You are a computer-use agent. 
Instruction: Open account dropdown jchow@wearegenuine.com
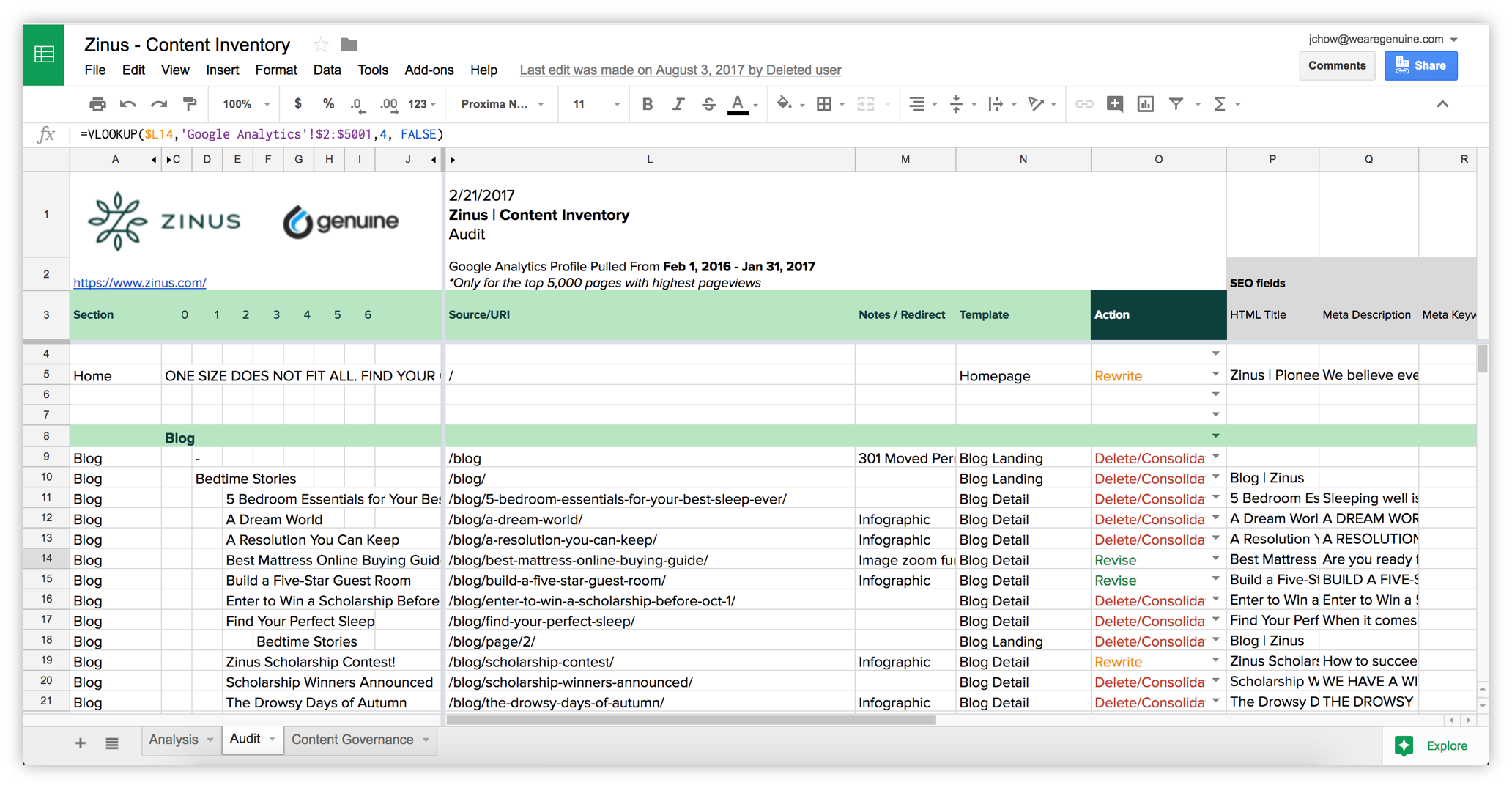1383,39
